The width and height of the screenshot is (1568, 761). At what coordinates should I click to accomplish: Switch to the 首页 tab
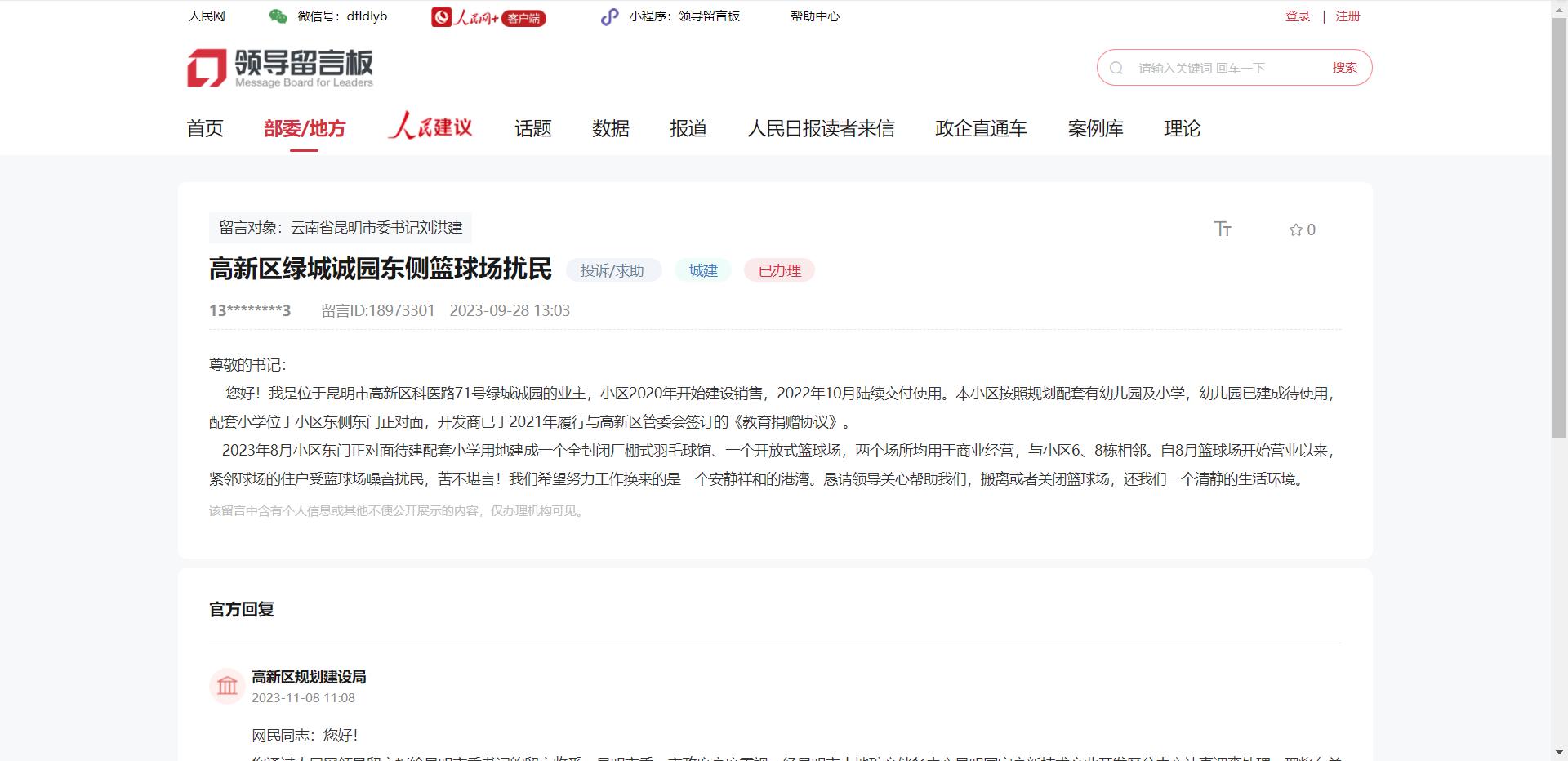[x=203, y=128]
